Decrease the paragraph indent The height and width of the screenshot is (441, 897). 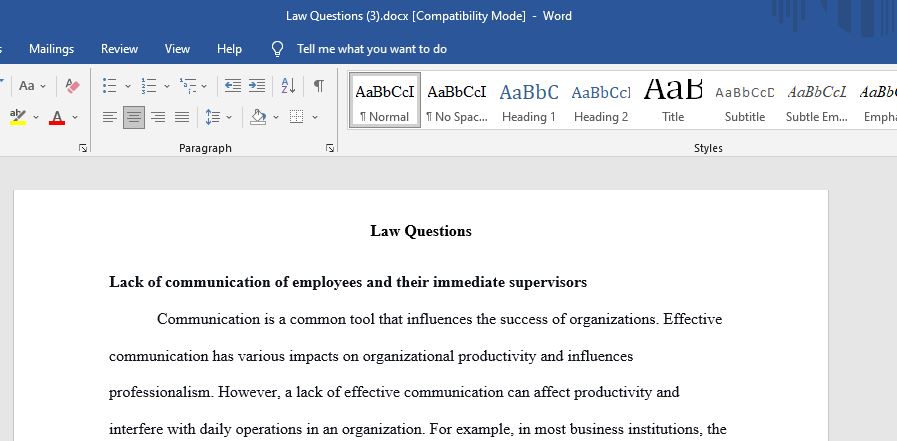click(233, 86)
